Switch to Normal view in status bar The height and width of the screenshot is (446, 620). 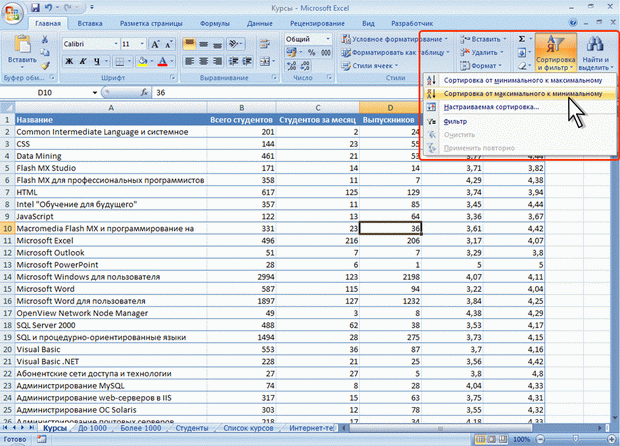[x=480, y=439]
